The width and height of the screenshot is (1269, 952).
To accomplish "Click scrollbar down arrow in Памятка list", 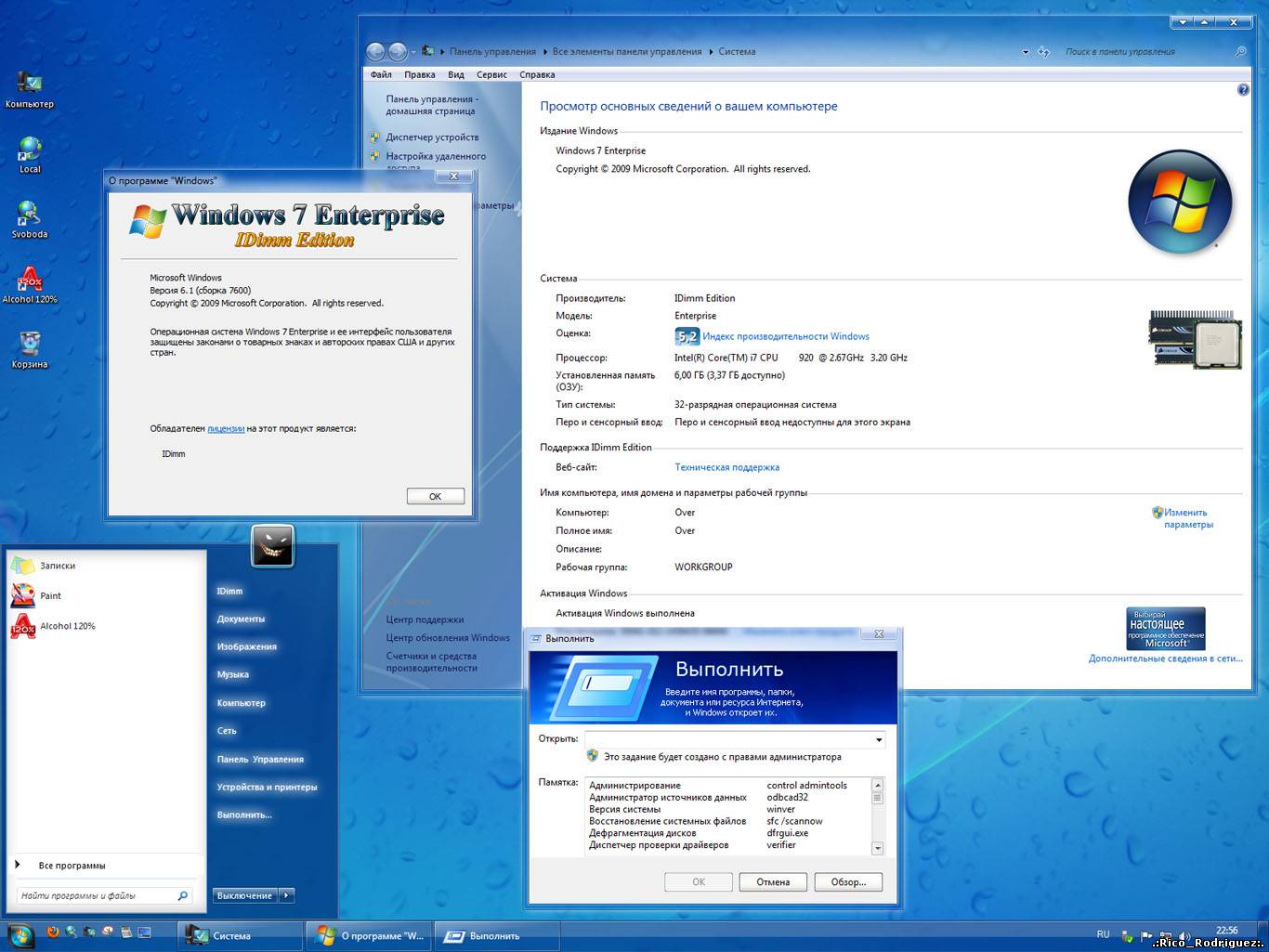I will point(877,848).
